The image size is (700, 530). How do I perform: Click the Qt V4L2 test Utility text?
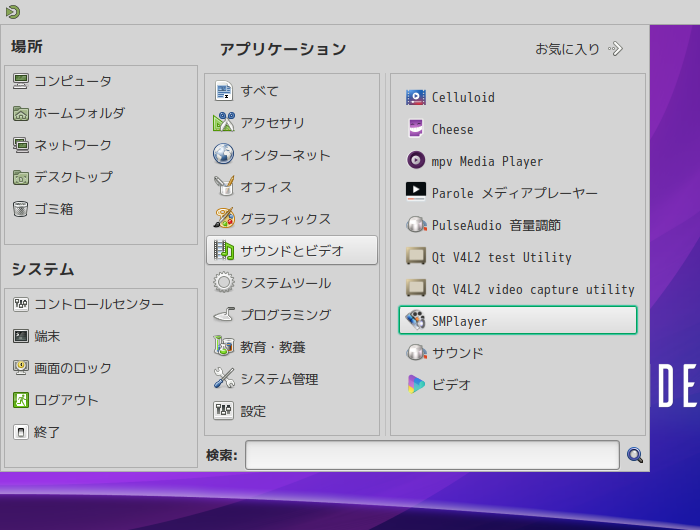[501, 257]
